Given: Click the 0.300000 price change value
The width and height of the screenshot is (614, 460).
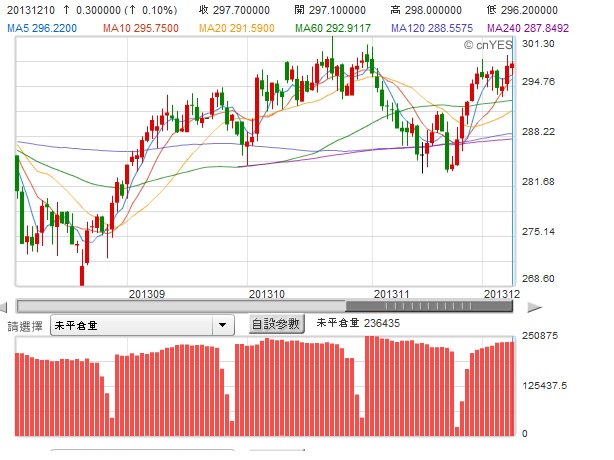Looking at the screenshot, I should [x=98, y=10].
